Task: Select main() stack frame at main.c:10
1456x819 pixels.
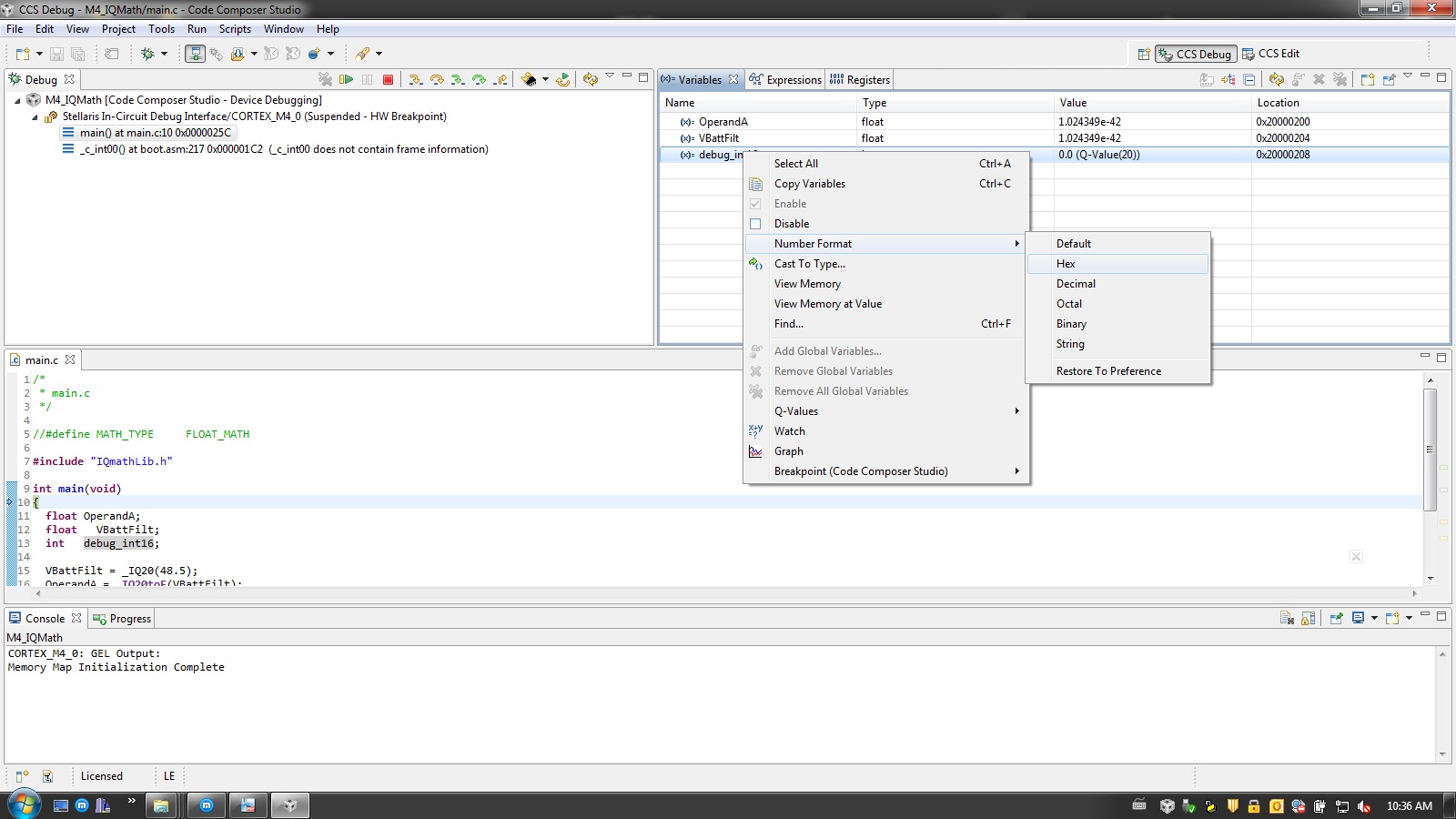Action: coord(156,133)
